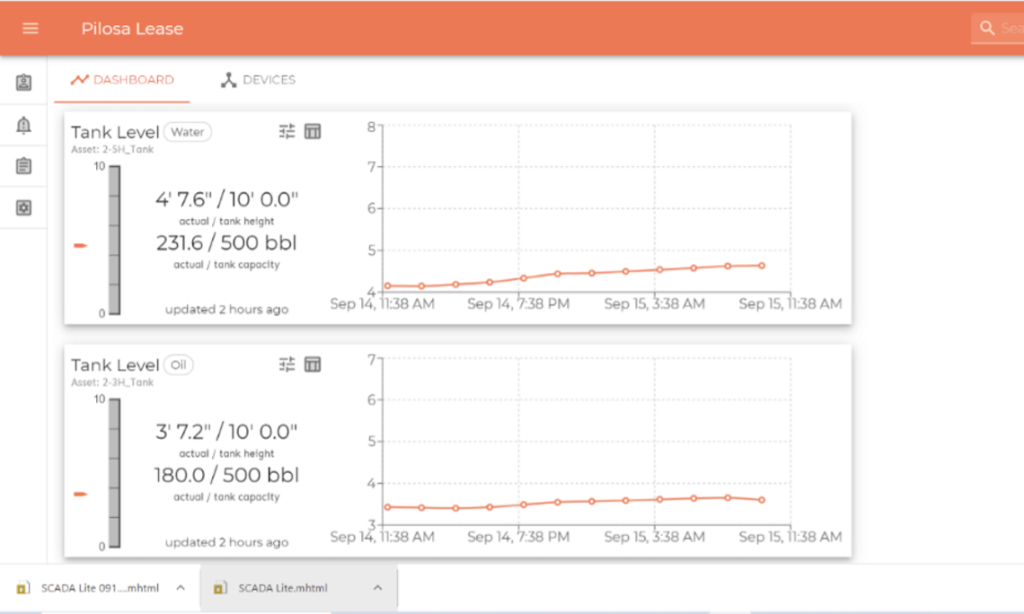Open the alarms bell icon in sidebar
Image resolution: width=1024 pixels, height=614 pixels.
click(23, 124)
